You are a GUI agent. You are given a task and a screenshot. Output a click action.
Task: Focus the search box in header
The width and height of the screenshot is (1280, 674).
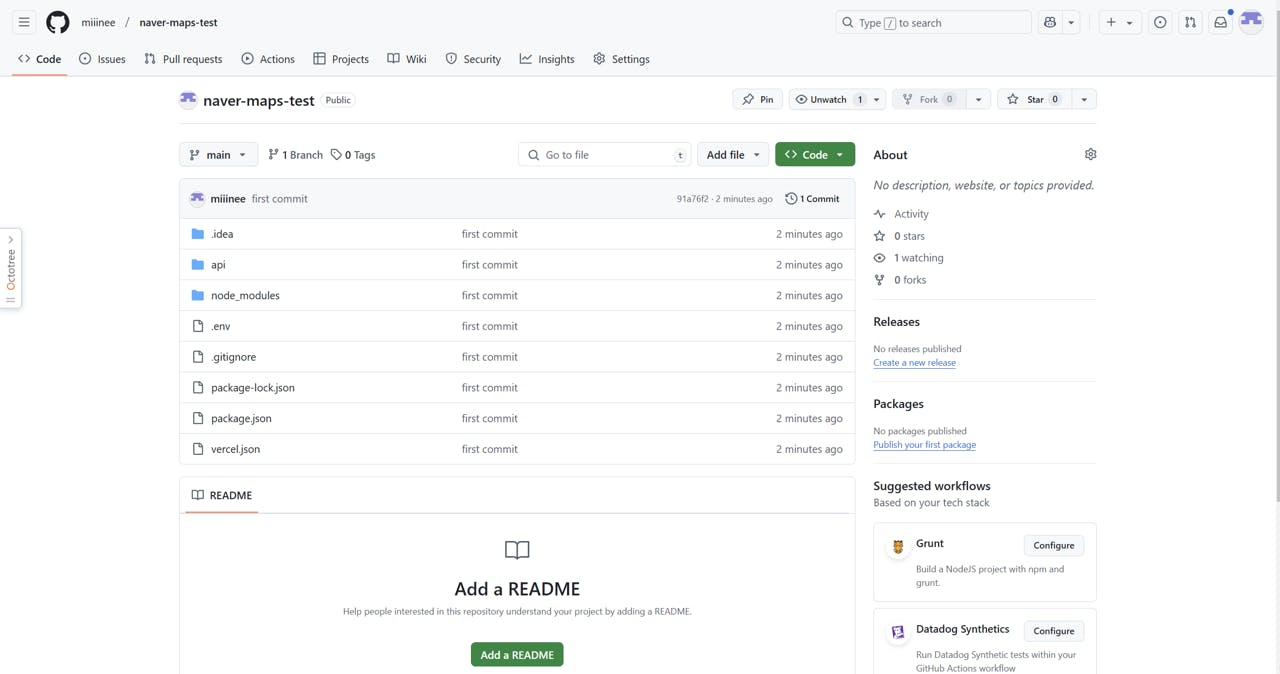point(933,22)
